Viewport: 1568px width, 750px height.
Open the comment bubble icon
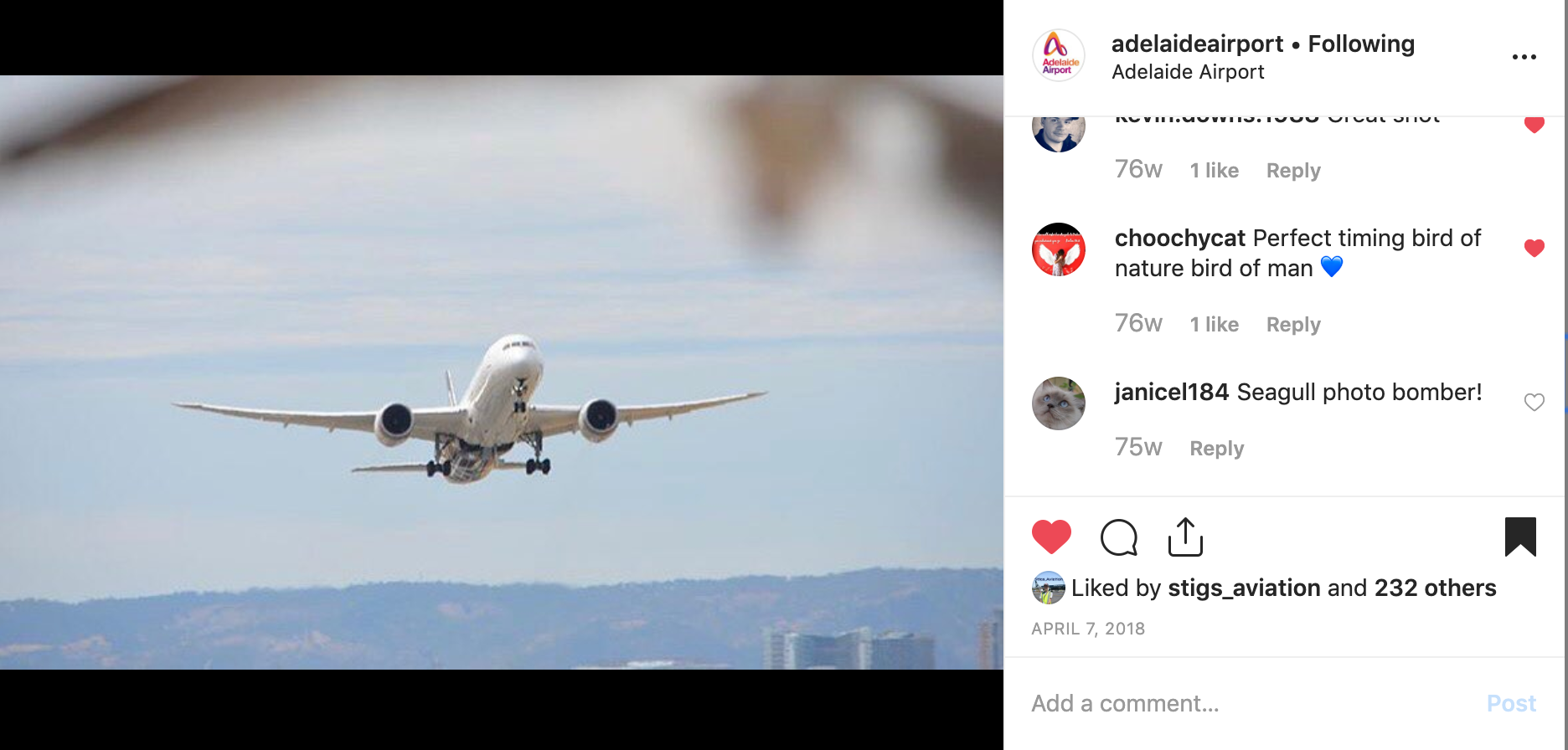(1119, 537)
